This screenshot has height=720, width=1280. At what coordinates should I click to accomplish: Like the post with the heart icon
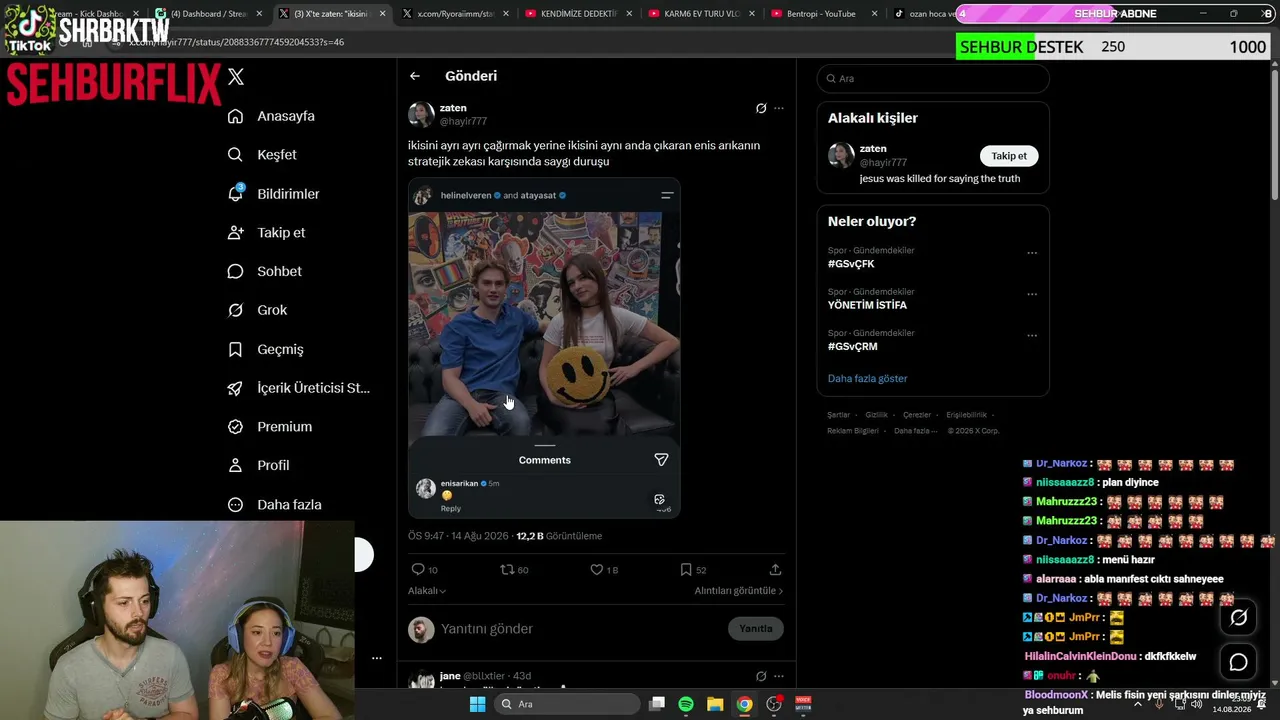tap(596, 569)
